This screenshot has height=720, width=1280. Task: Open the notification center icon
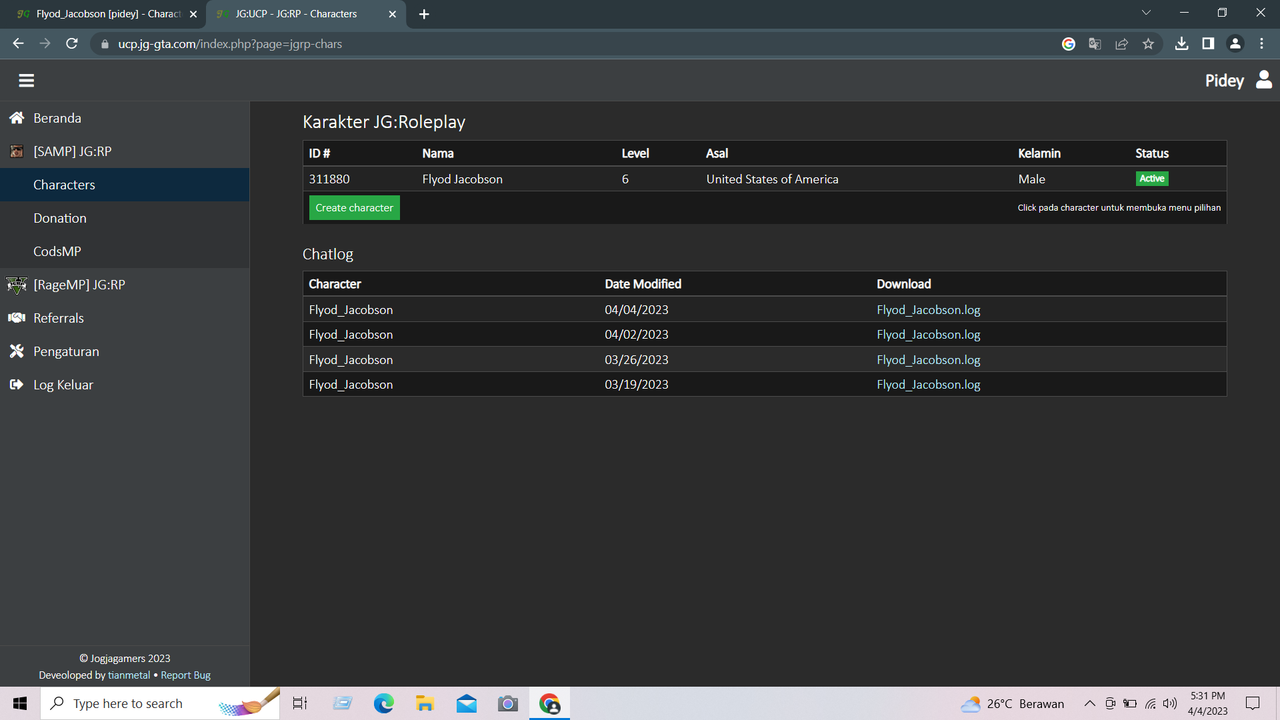(1253, 704)
